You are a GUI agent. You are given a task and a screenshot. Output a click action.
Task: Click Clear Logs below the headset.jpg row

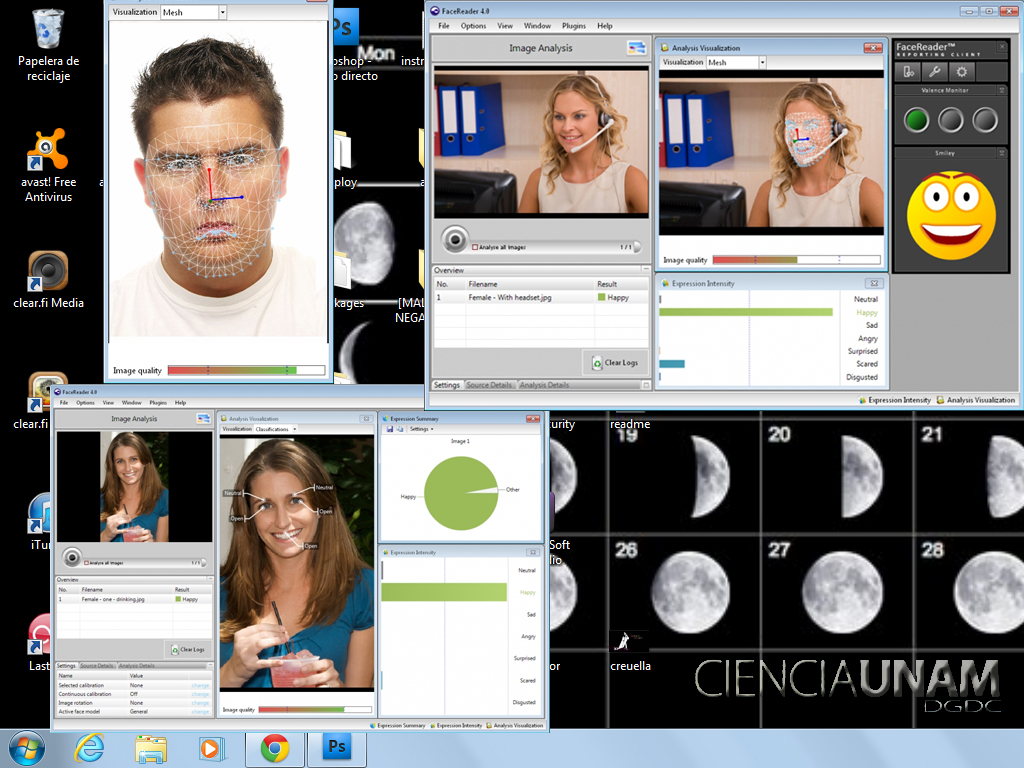[615, 363]
